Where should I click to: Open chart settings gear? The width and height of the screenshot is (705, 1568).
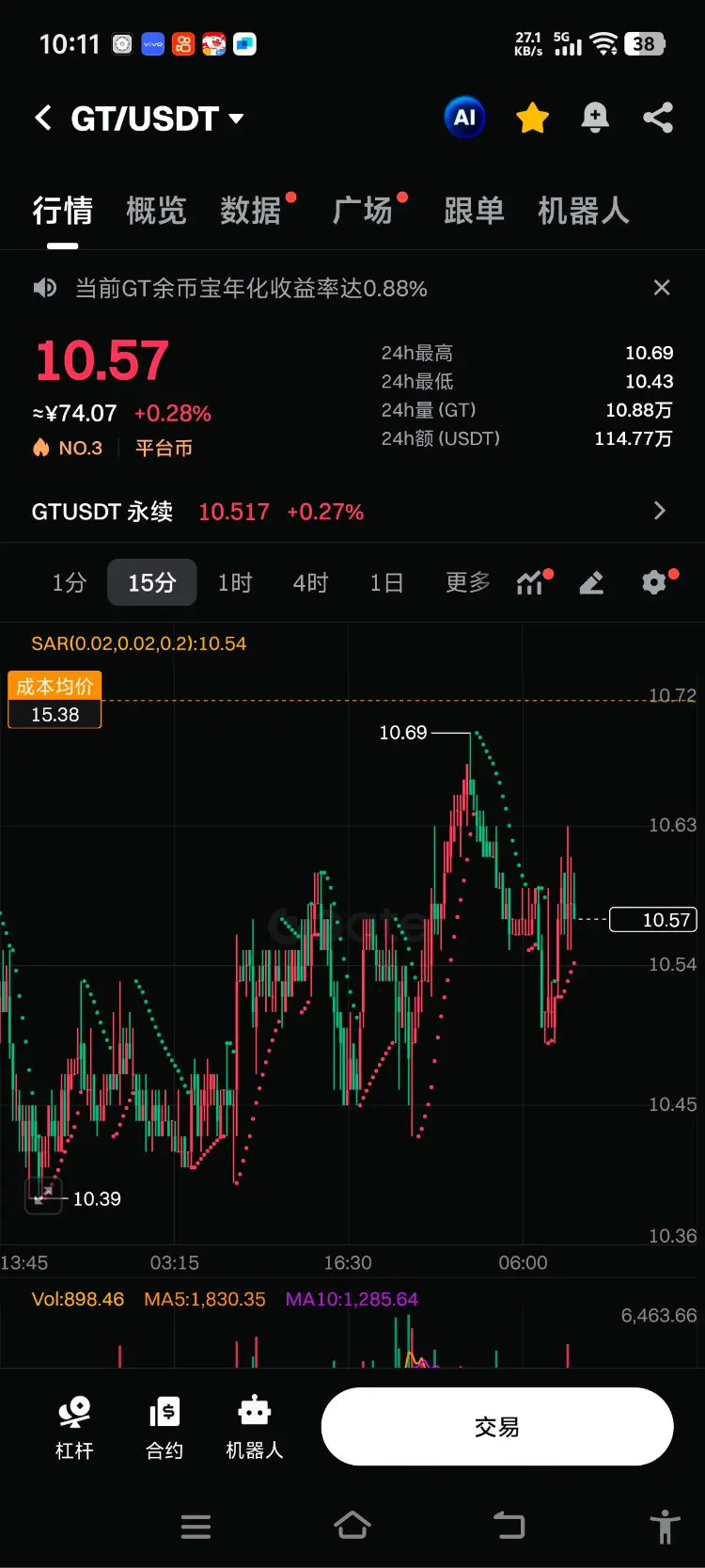[x=654, y=583]
